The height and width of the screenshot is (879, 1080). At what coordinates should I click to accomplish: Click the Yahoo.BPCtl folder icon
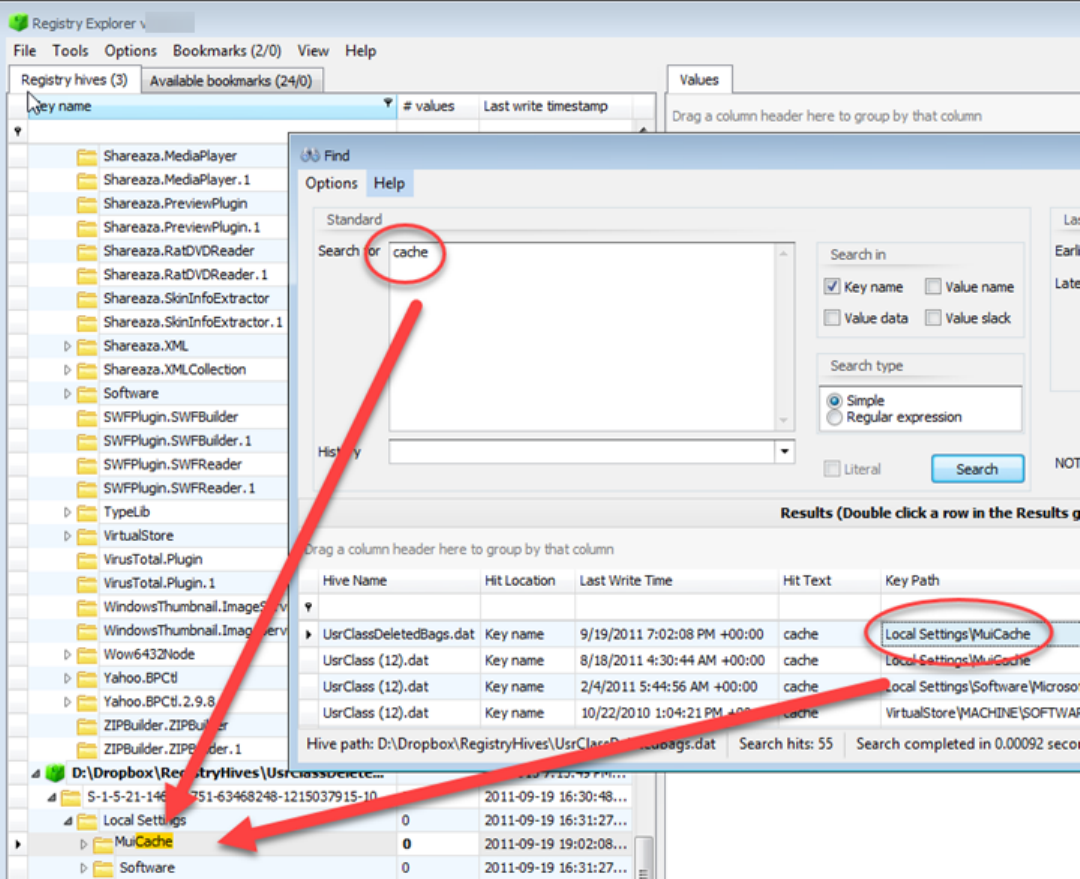click(x=87, y=679)
